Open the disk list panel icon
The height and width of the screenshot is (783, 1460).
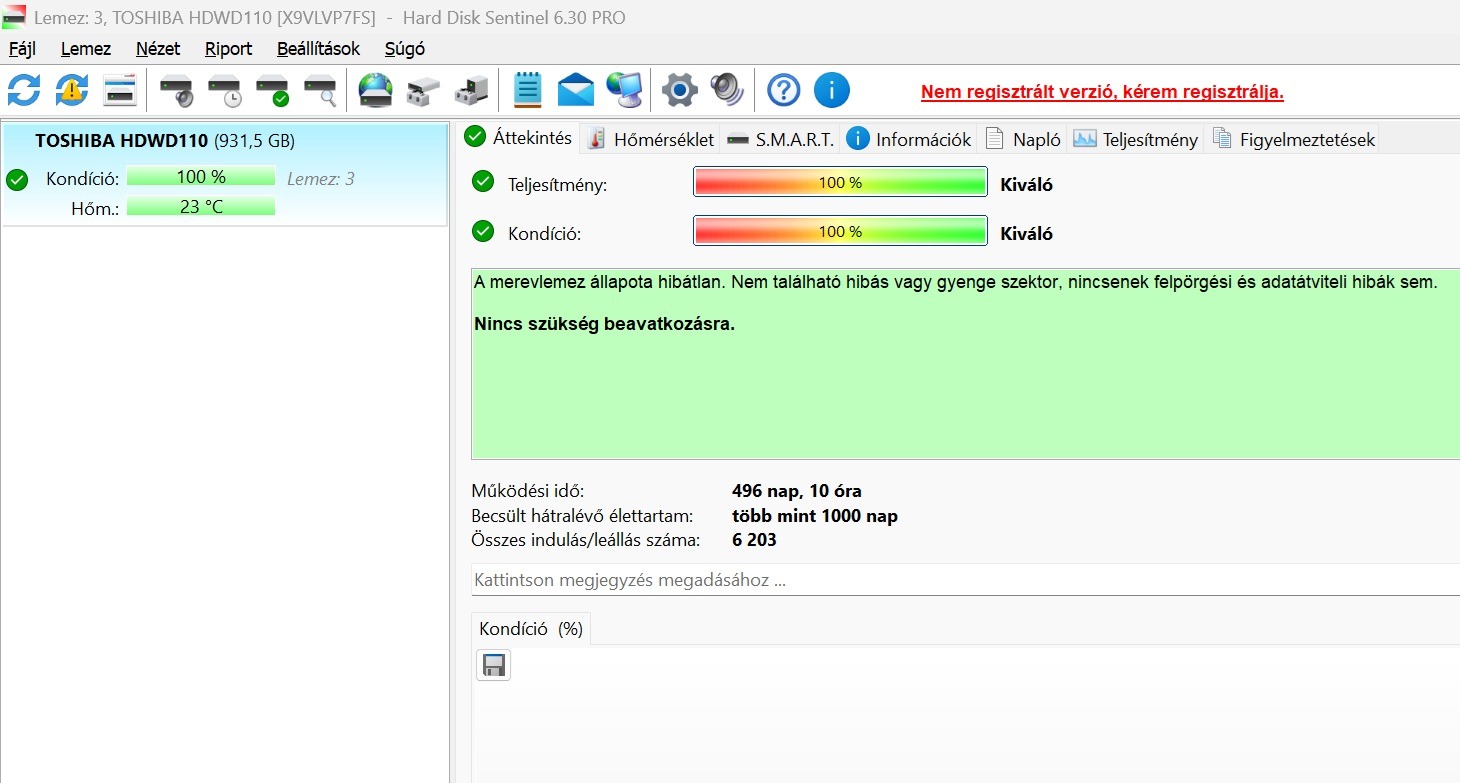click(x=120, y=90)
